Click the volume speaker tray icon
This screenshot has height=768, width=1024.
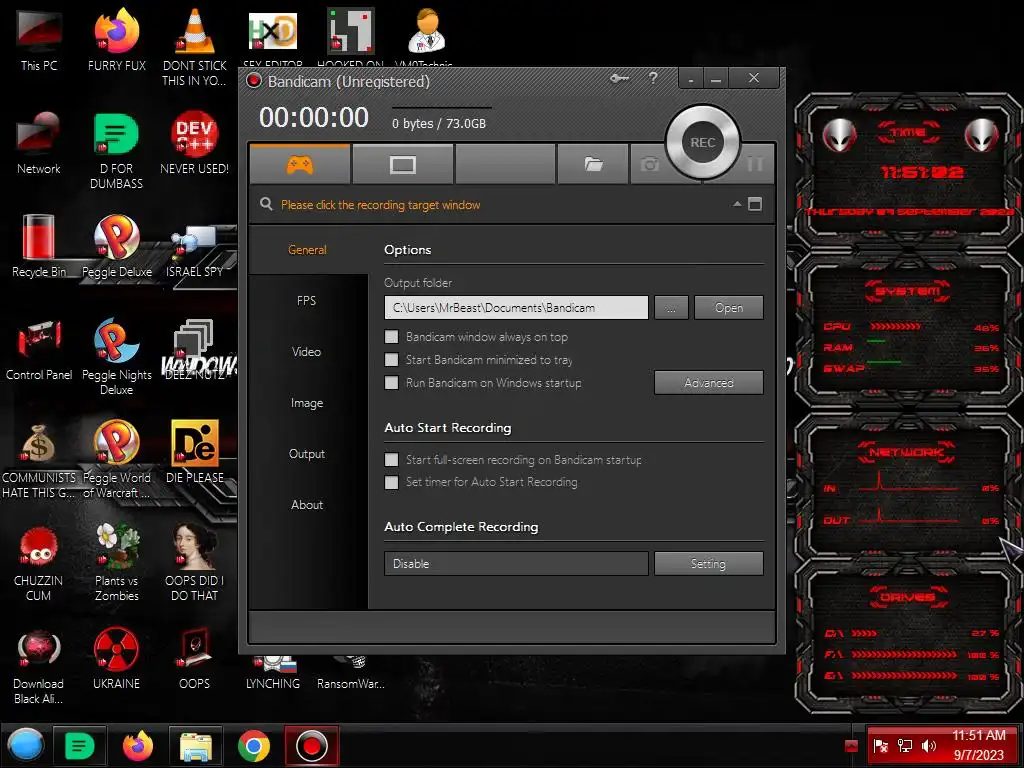[x=928, y=746]
